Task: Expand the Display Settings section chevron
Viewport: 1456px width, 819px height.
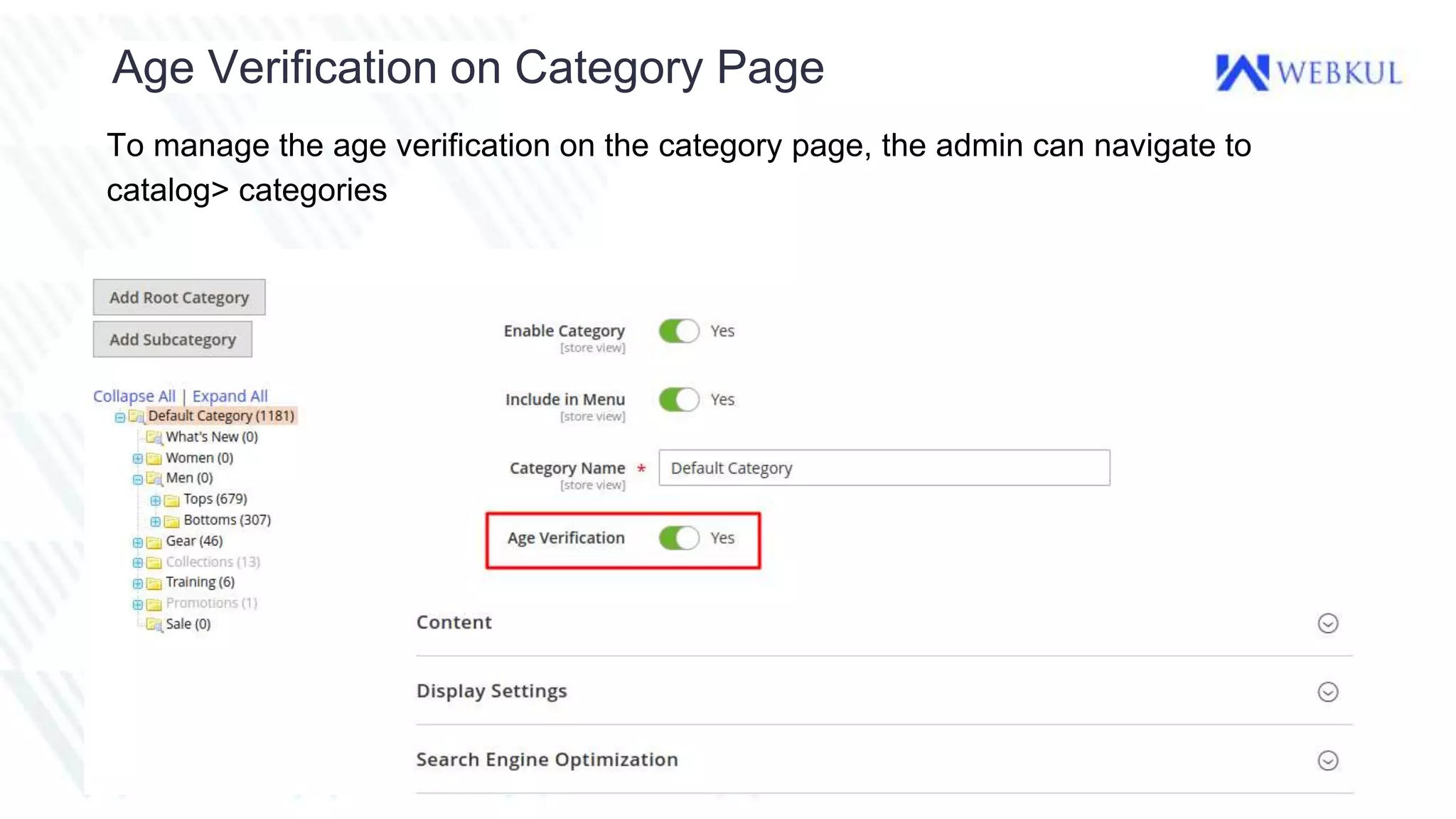Action: (x=1328, y=692)
